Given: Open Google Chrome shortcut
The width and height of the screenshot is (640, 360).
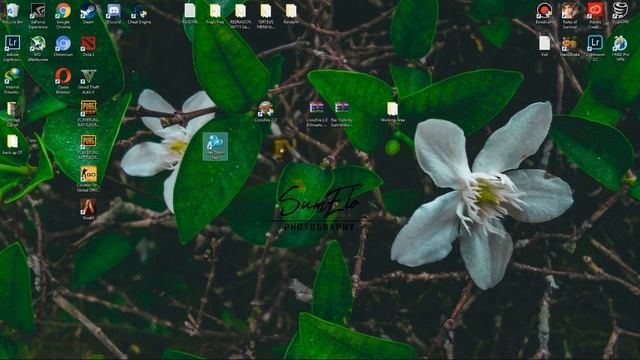Looking at the screenshot, I should (63, 16).
